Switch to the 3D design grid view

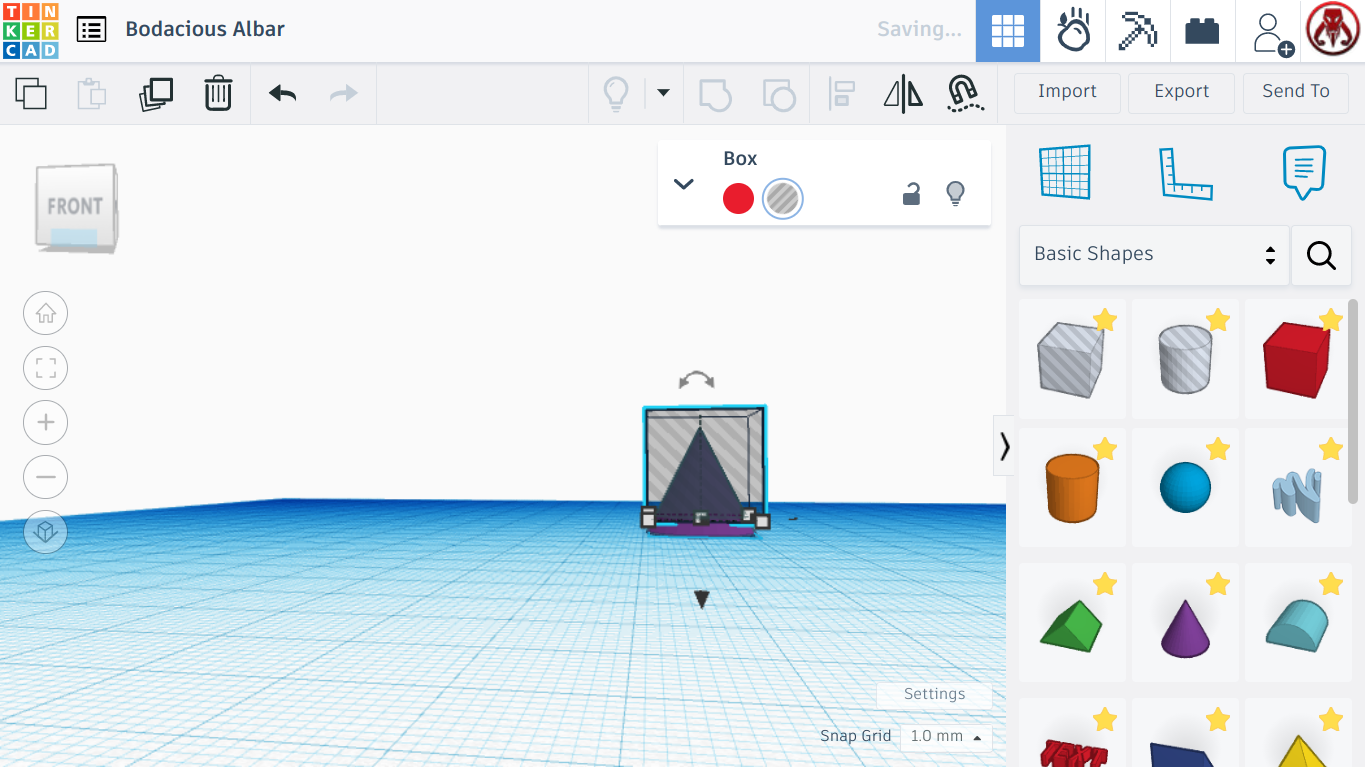1008,31
